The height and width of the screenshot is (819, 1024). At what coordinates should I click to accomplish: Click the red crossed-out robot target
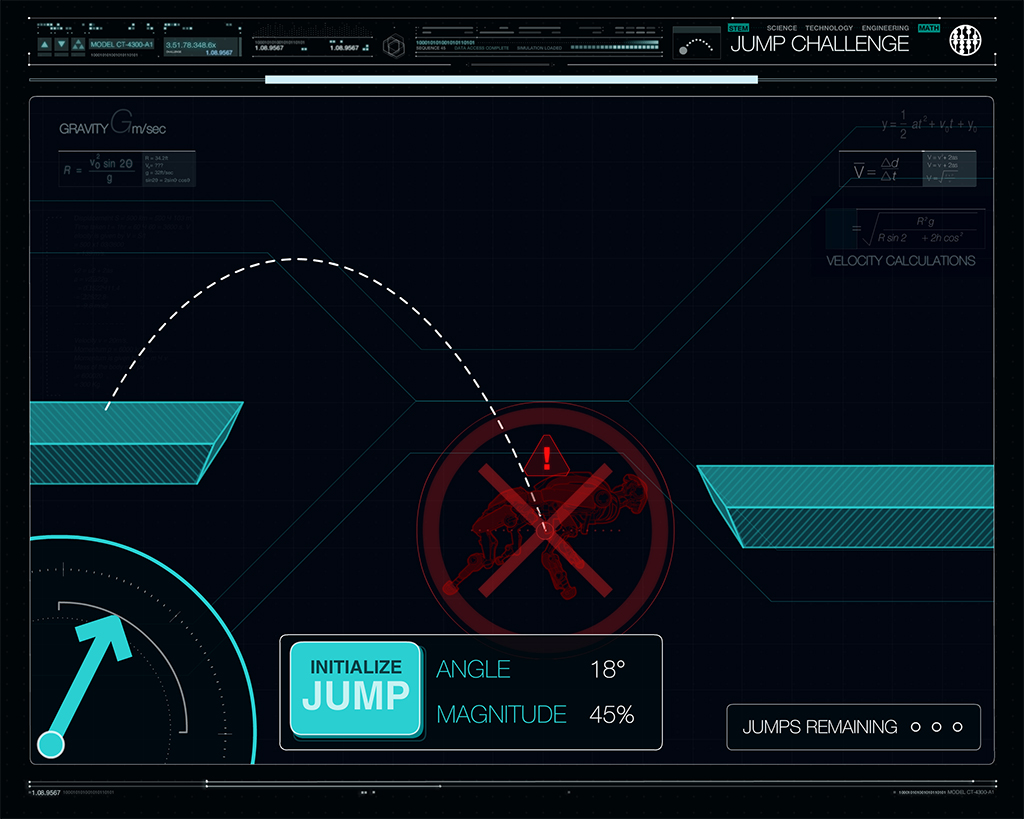point(545,529)
